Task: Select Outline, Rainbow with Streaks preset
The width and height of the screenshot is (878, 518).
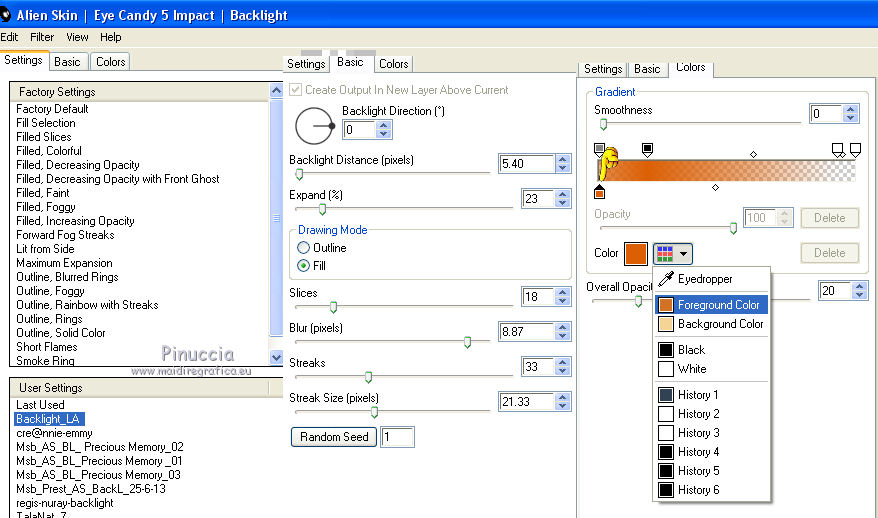Action: point(87,305)
